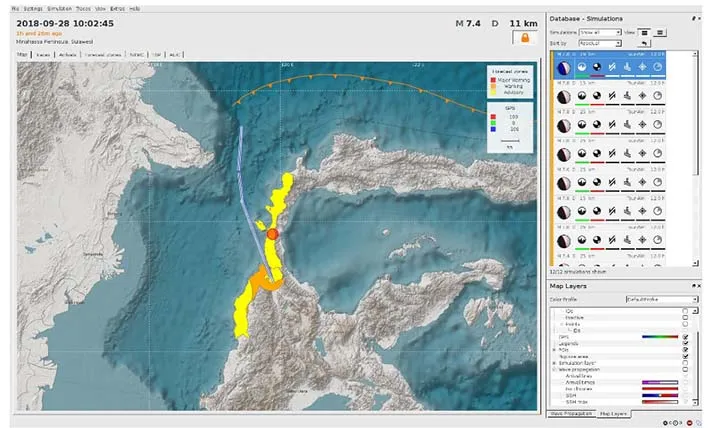Click quartered ball icon in highlighted simulation row
The width and height of the screenshot is (715, 428).
tap(596, 67)
